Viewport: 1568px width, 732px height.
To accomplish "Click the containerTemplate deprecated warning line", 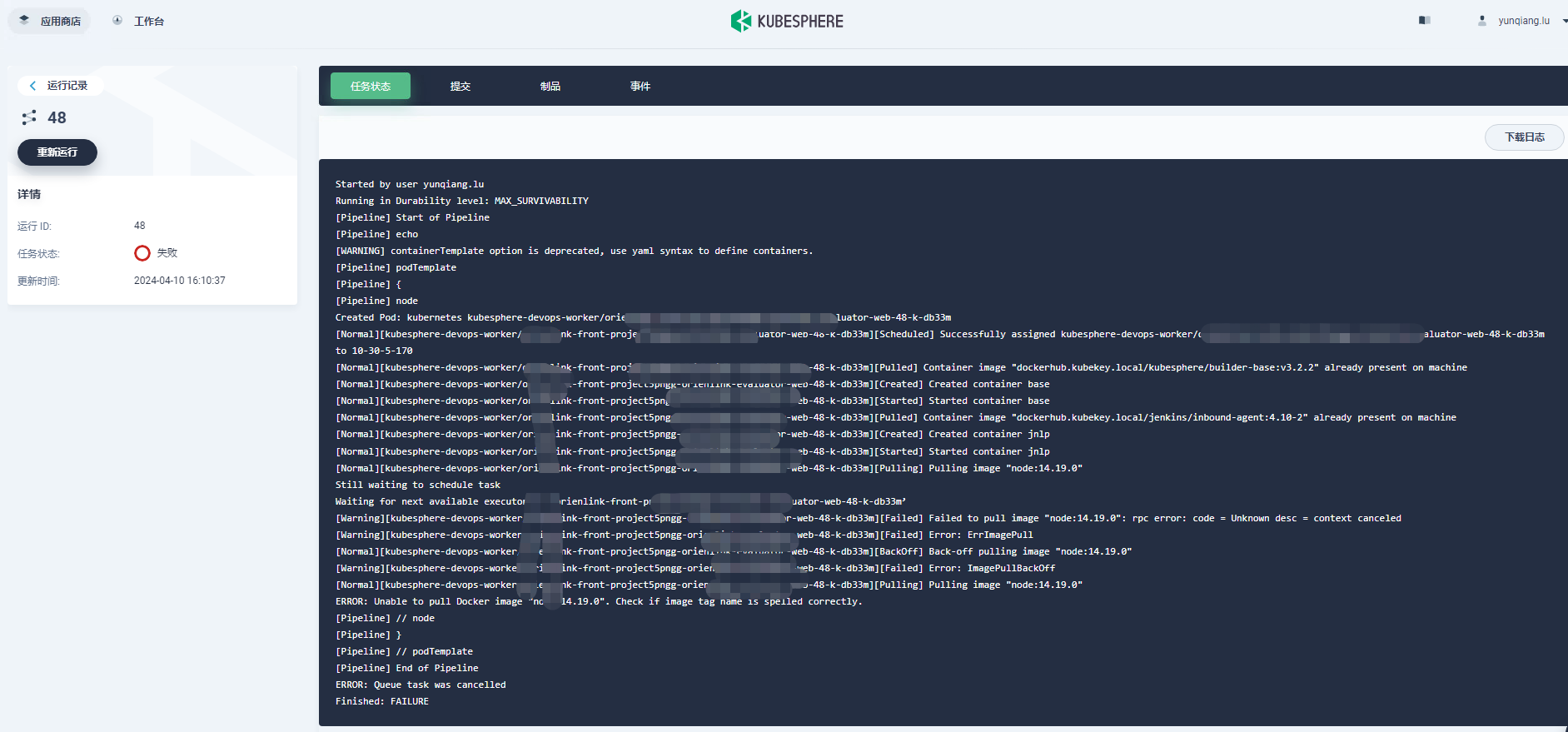I will pyautogui.click(x=574, y=251).
